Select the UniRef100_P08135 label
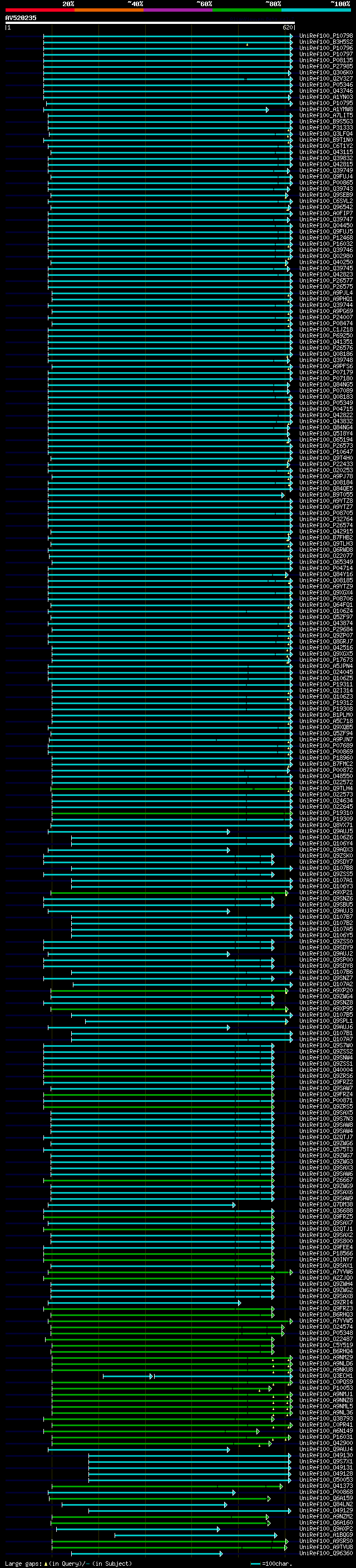Viewport: 356px width, 1568px height. pos(326,60)
